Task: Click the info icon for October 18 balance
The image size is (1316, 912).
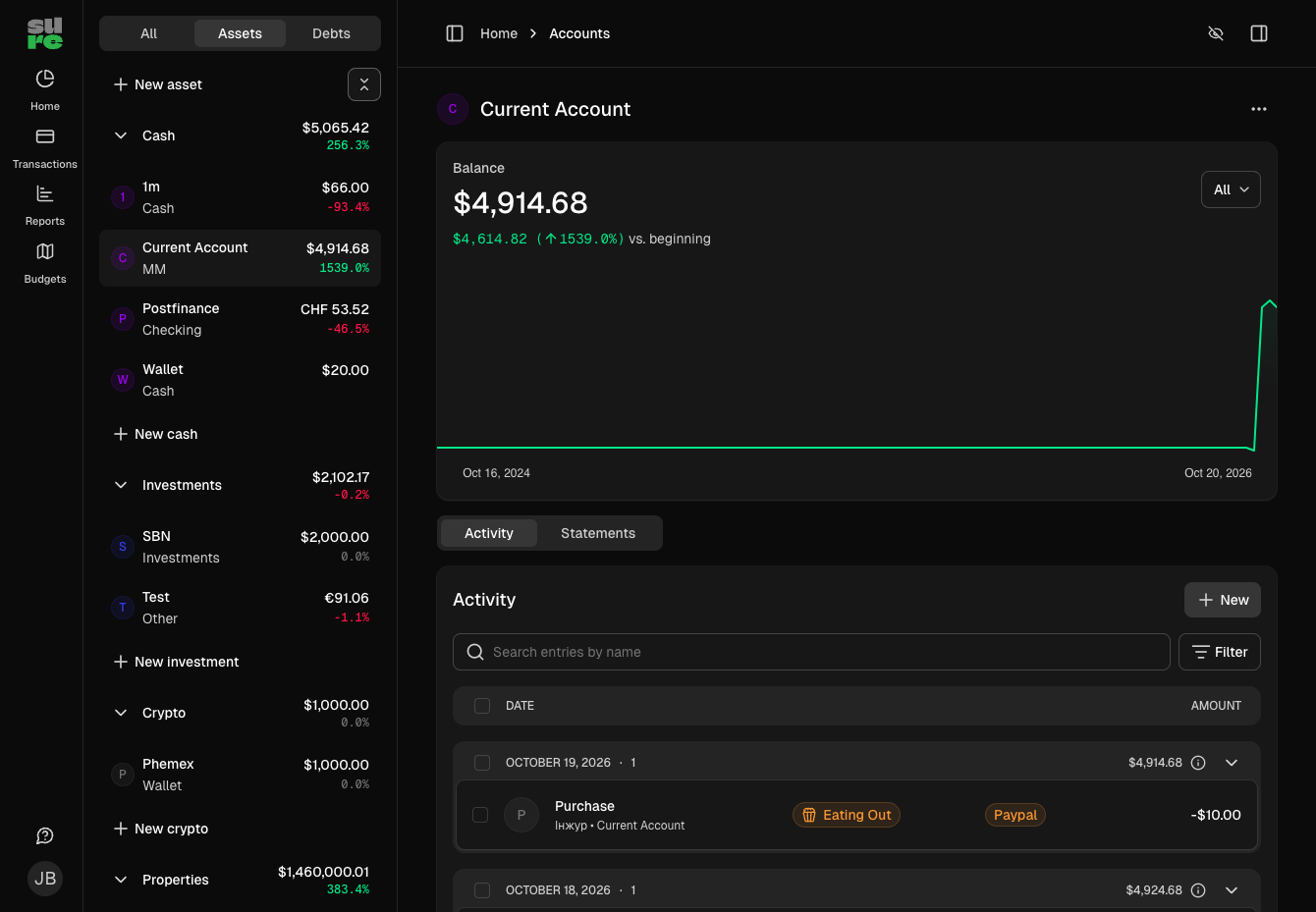Action: 1198,890
